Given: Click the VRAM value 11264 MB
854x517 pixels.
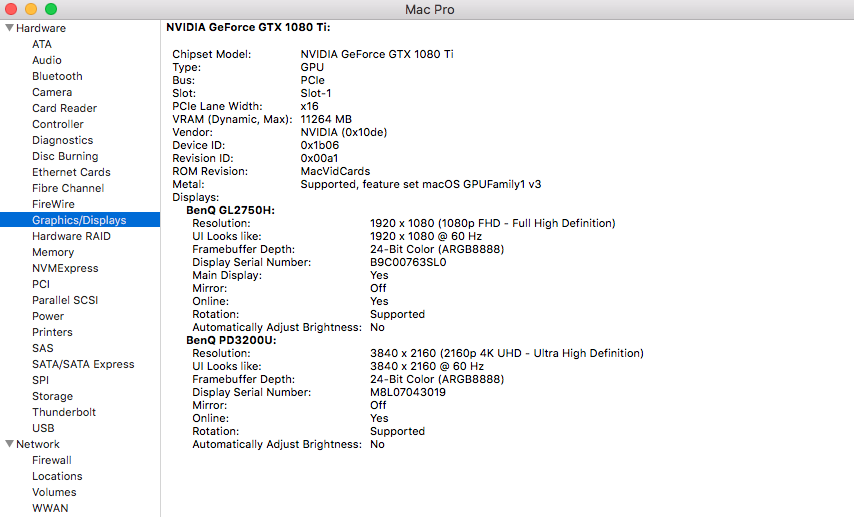Looking at the screenshot, I should click(326, 119).
